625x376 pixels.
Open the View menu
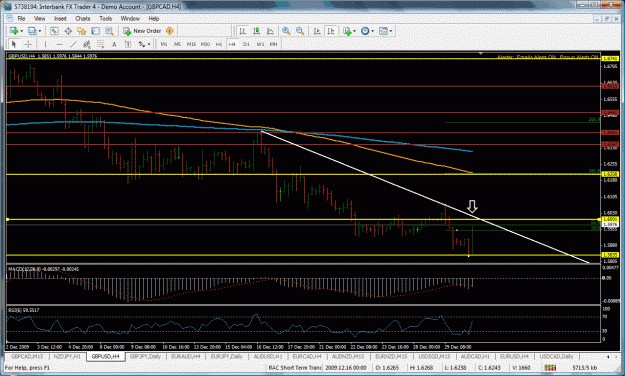[39, 18]
